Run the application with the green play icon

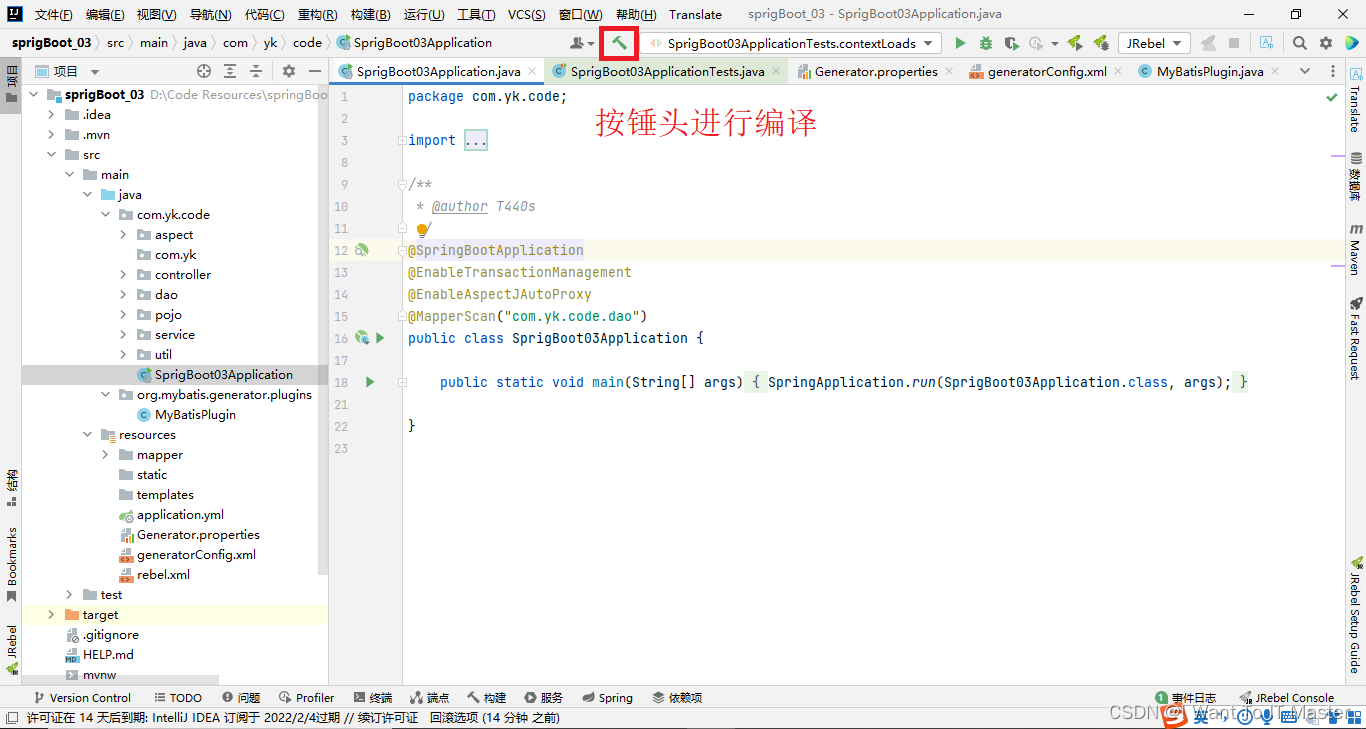pos(960,43)
